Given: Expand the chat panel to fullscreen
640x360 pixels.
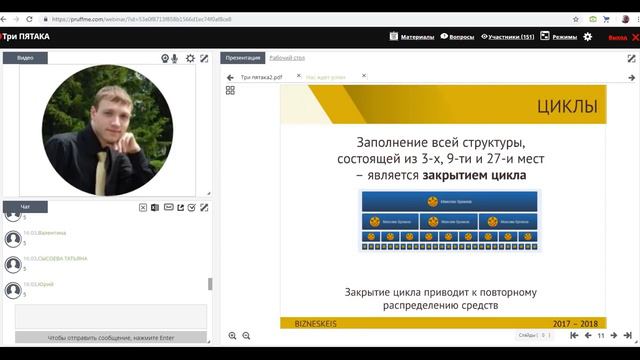Looking at the screenshot, I should pyautogui.click(x=204, y=208).
